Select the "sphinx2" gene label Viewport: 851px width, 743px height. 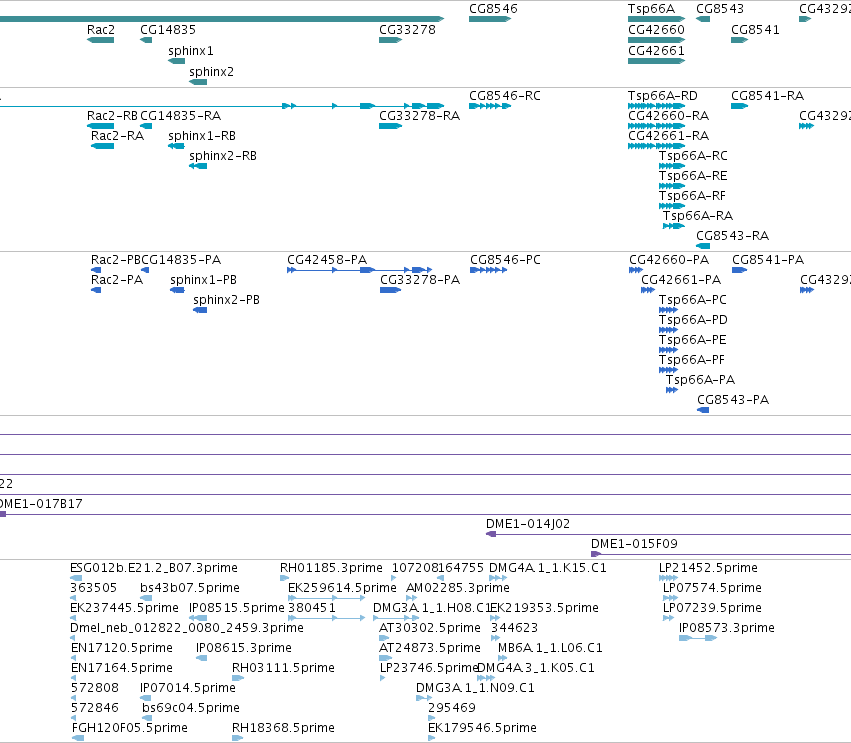(211, 72)
